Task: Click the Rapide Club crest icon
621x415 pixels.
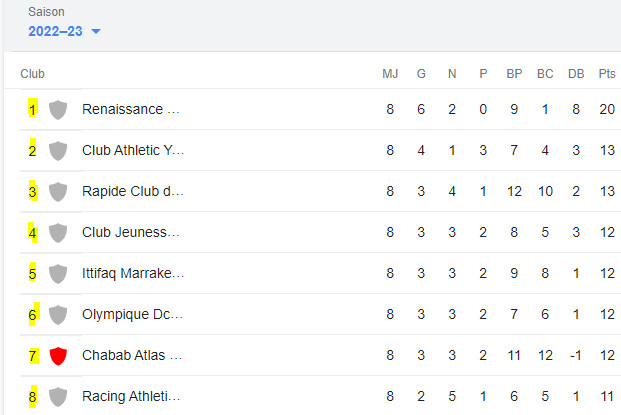Action: pos(58,191)
